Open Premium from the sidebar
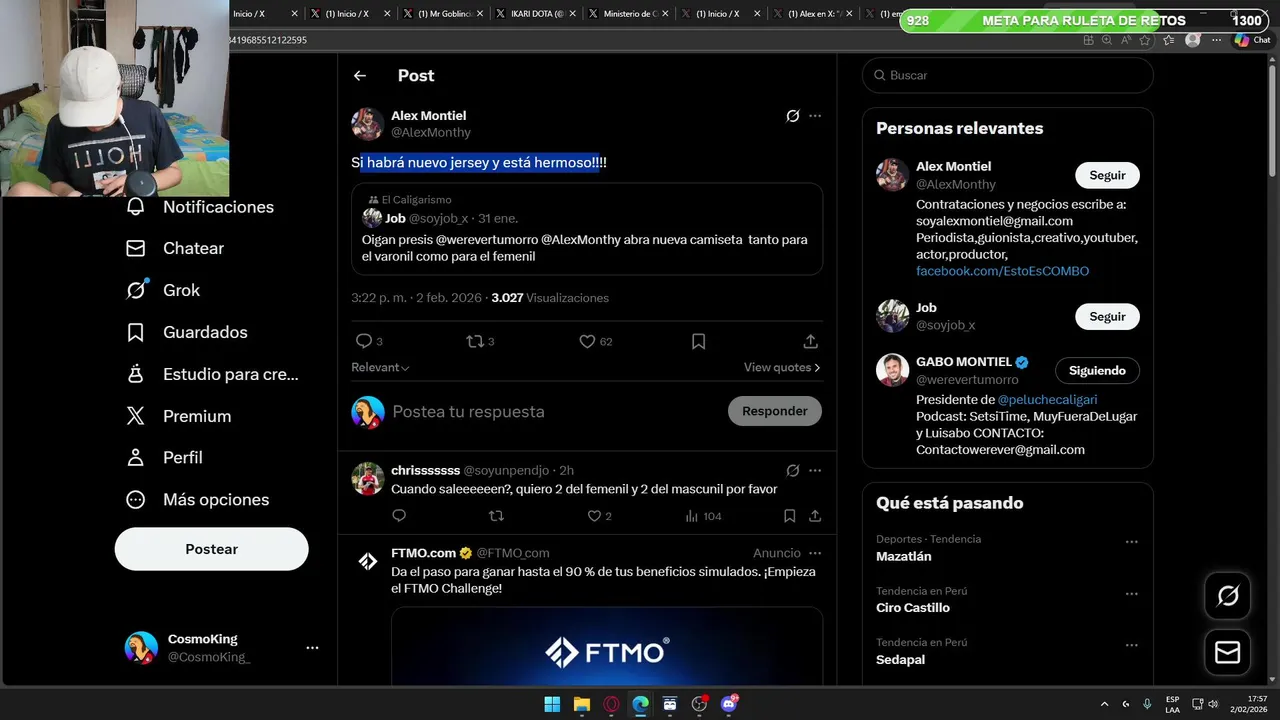Image resolution: width=1280 pixels, height=720 pixels. (178, 416)
